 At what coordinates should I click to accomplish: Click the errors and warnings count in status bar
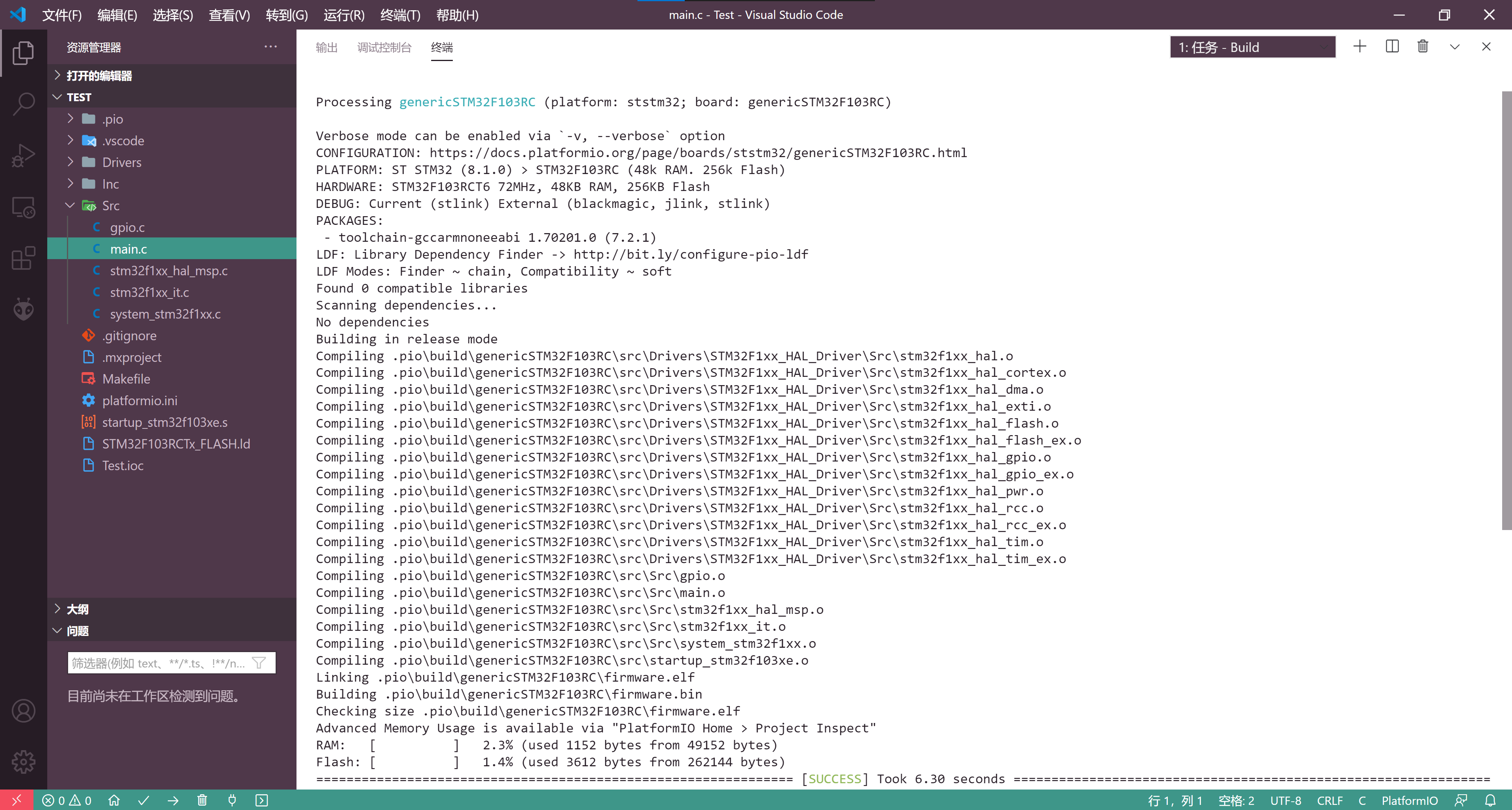[x=67, y=800]
